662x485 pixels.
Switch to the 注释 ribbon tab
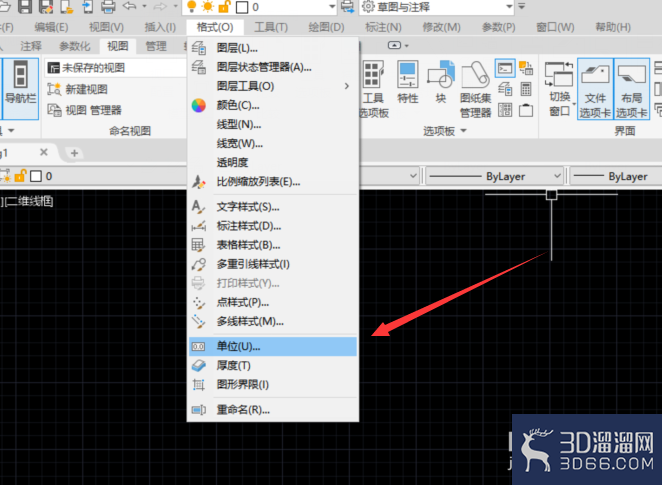[31, 46]
